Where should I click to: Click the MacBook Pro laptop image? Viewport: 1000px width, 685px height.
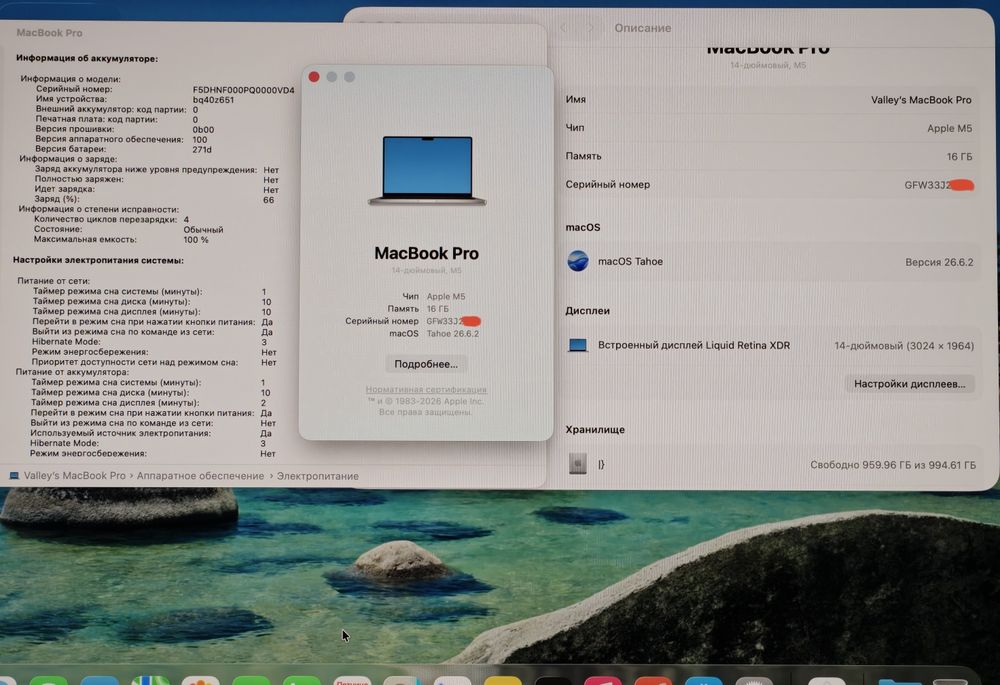427,170
